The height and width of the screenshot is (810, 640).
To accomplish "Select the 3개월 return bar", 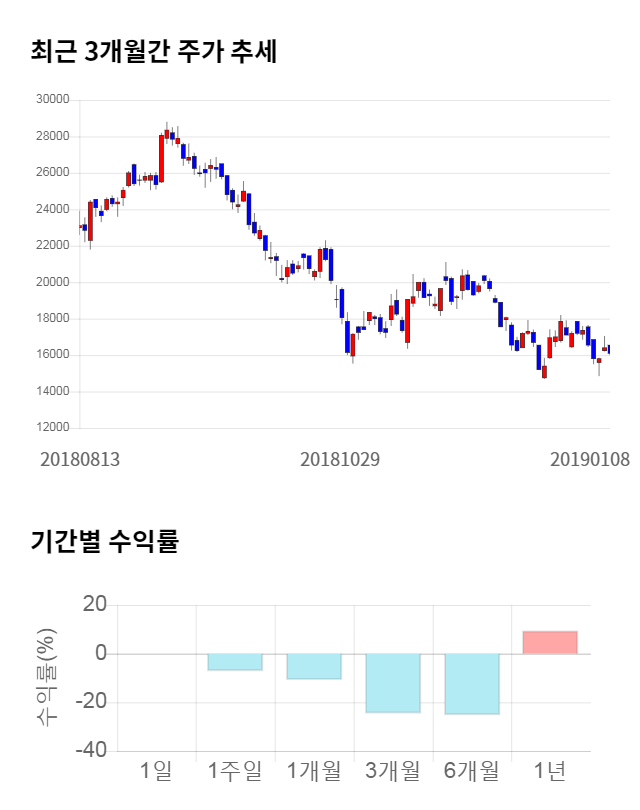I will tap(393, 683).
